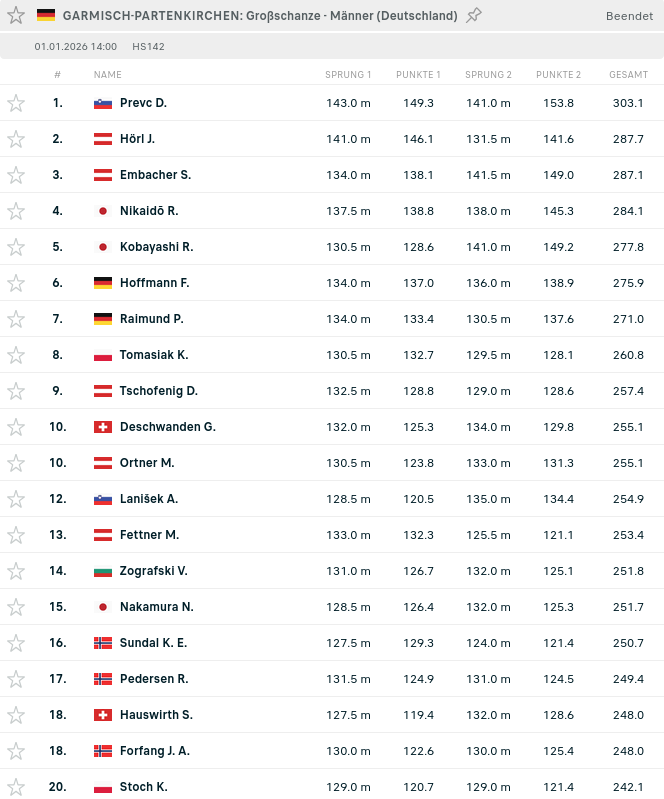Click the pin icon next to event title
This screenshot has width=664, height=799.
(473, 15)
